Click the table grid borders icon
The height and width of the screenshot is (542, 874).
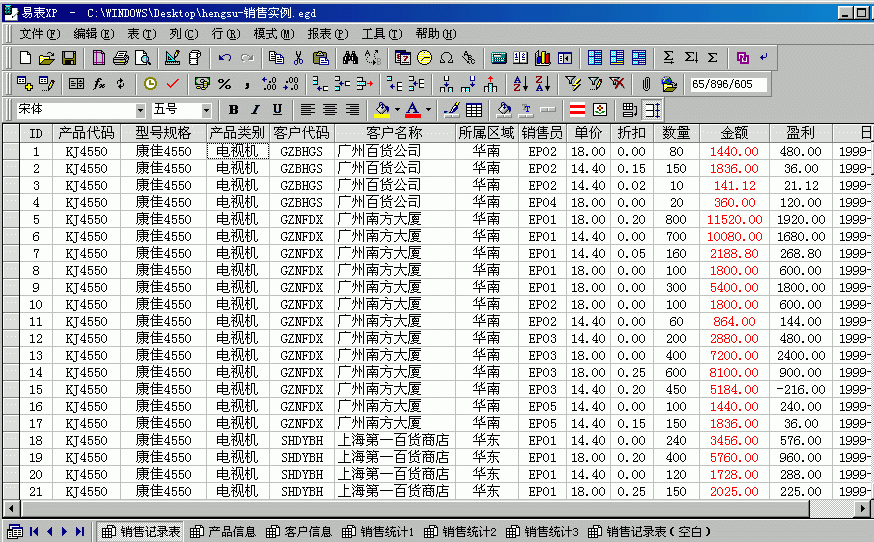[x=474, y=110]
